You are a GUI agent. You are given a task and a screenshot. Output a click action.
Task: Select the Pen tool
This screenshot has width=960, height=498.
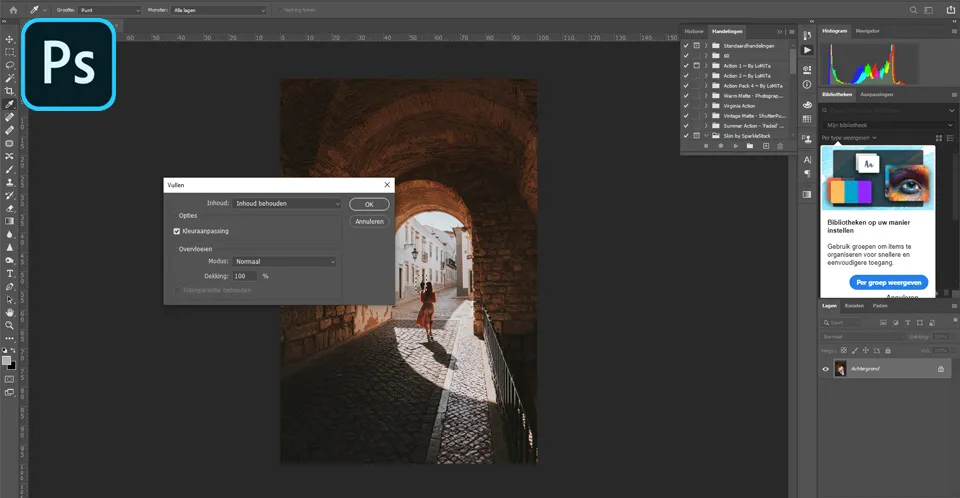coord(9,287)
